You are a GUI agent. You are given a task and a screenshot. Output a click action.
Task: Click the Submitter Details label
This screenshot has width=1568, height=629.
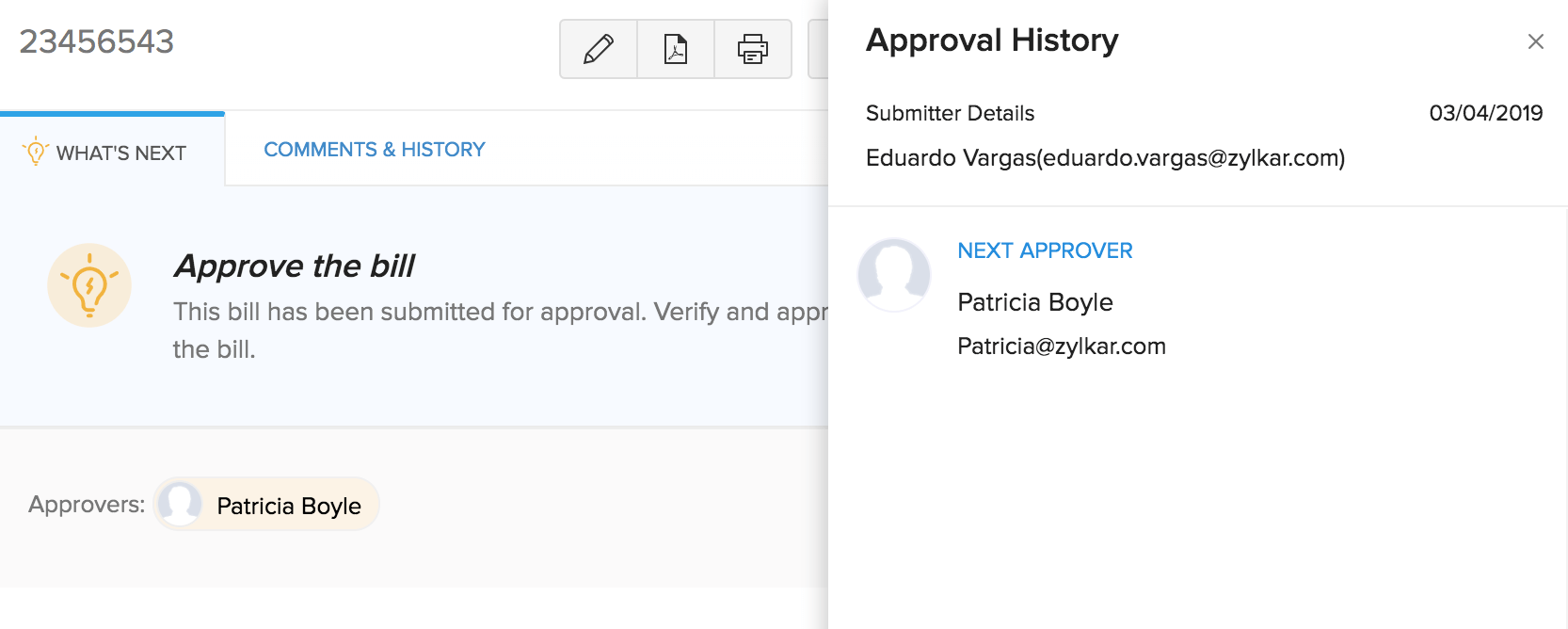(x=950, y=113)
